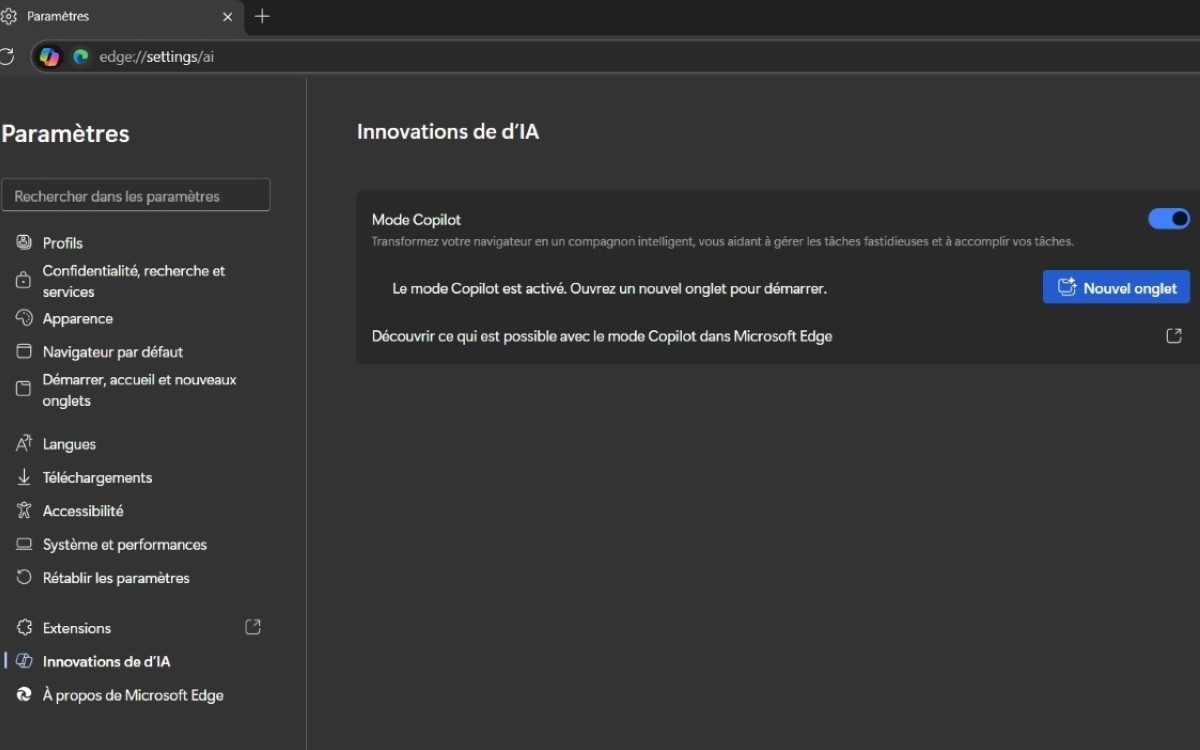Click the address bar edge://settings/ai
The image size is (1200, 750).
coord(157,57)
